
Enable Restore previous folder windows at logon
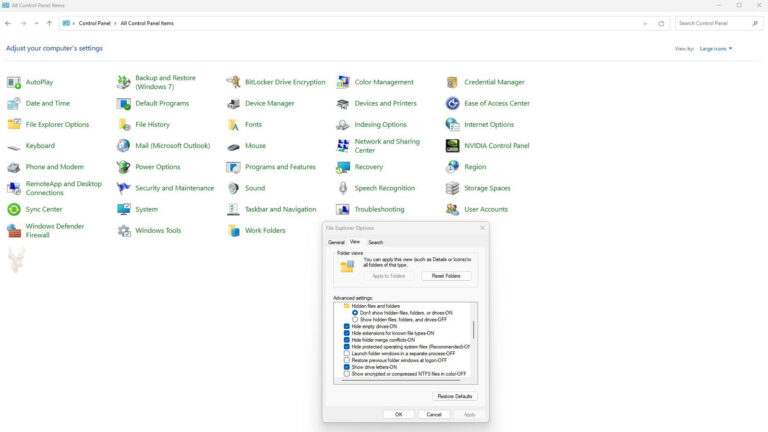click(x=347, y=360)
